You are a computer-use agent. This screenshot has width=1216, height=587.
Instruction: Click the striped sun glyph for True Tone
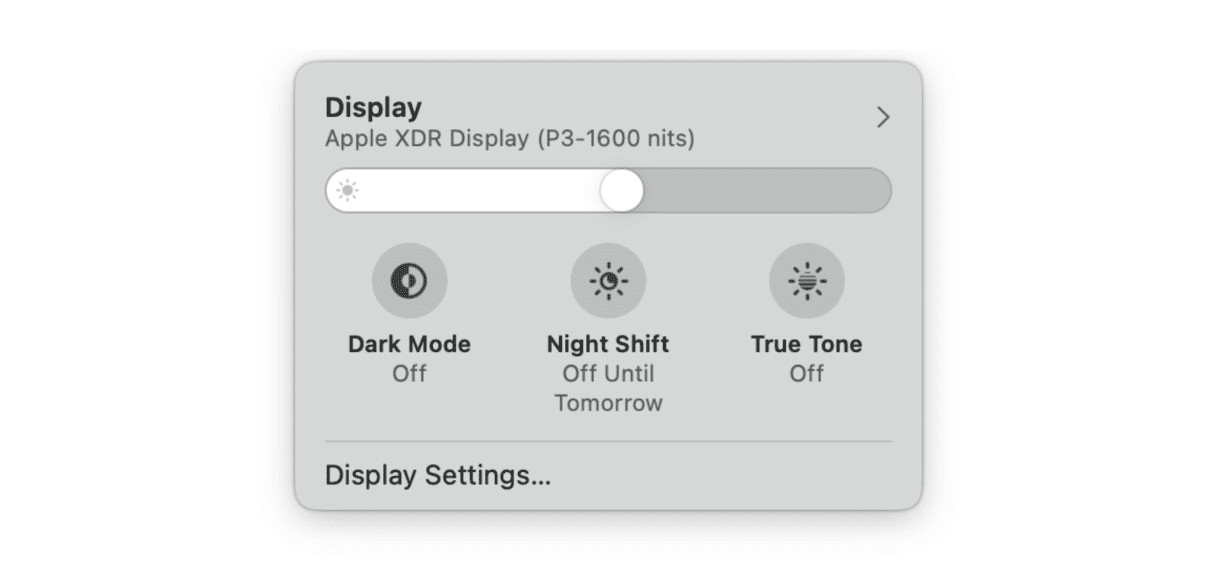pos(806,281)
